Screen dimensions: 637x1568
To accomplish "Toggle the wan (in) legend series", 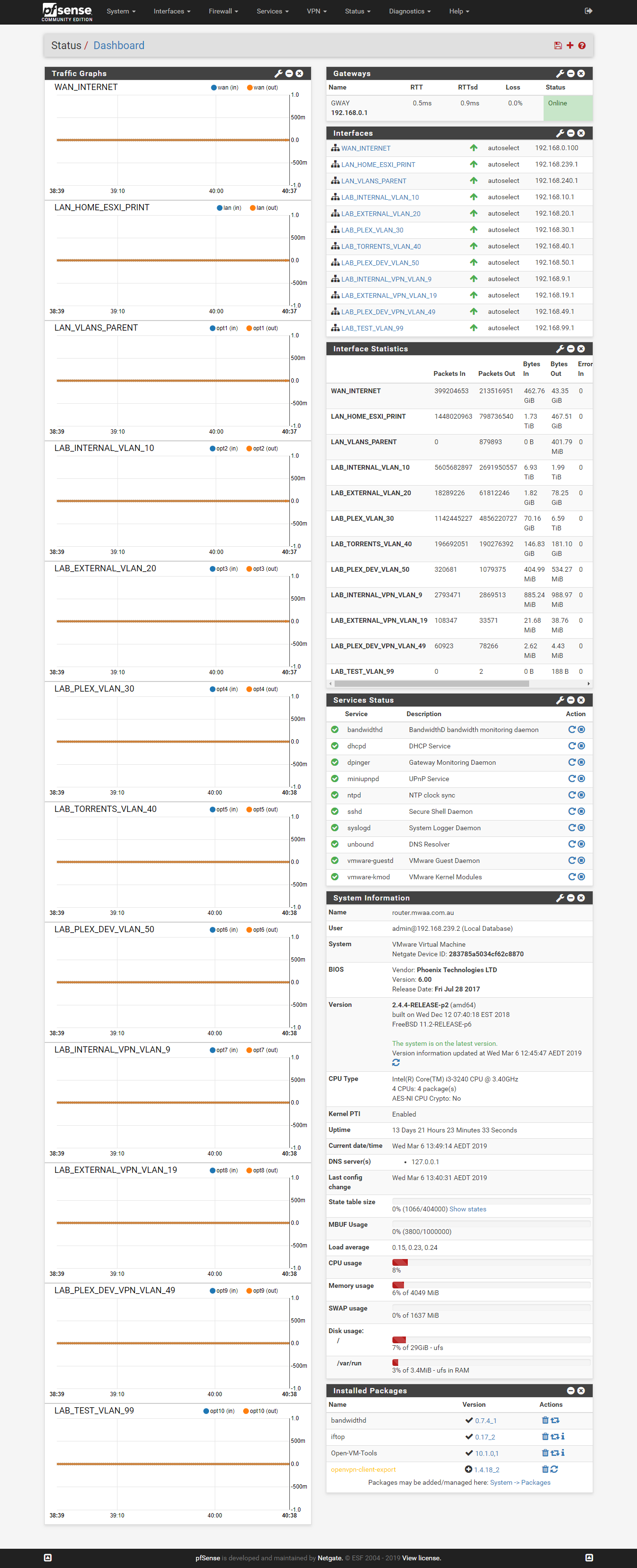I will point(225,88).
